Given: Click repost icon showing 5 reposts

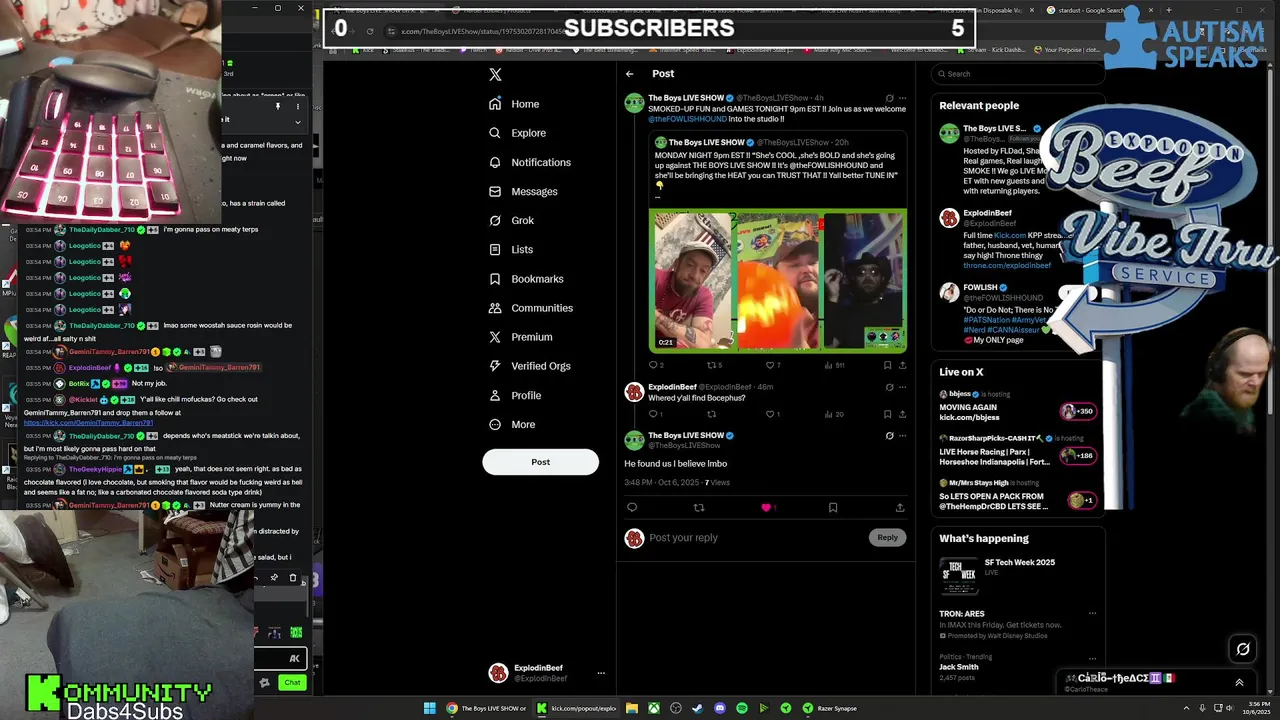Looking at the screenshot, I should tap(714, 365).
